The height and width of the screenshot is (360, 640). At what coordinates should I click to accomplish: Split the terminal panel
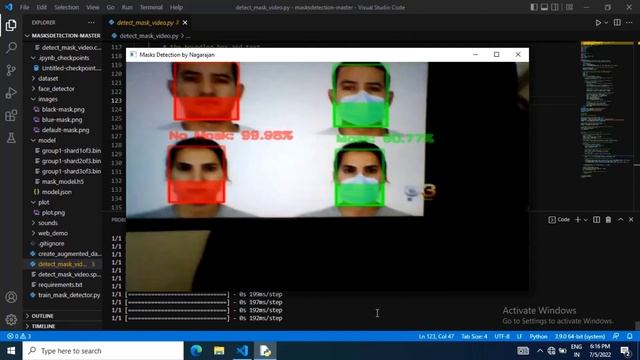pos(596,220)
